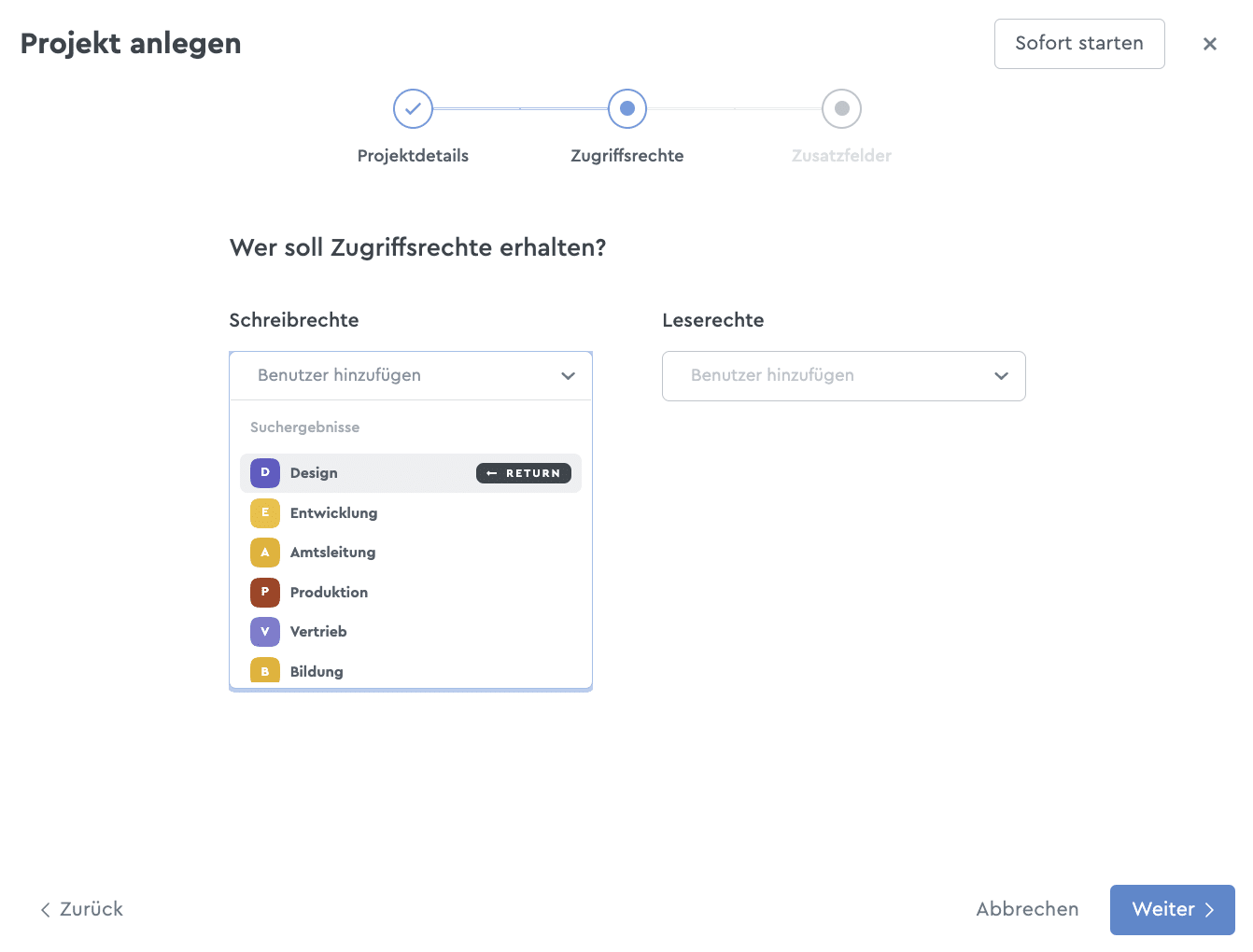Click the brown P avatar icon for Produktion

tap(265, 592)
